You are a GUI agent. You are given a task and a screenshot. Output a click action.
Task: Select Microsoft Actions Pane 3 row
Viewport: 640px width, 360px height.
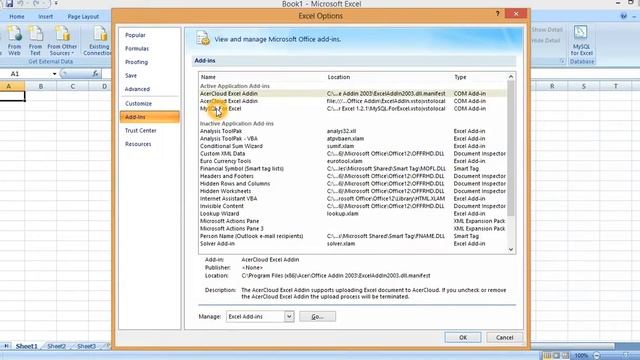[353, 229]
